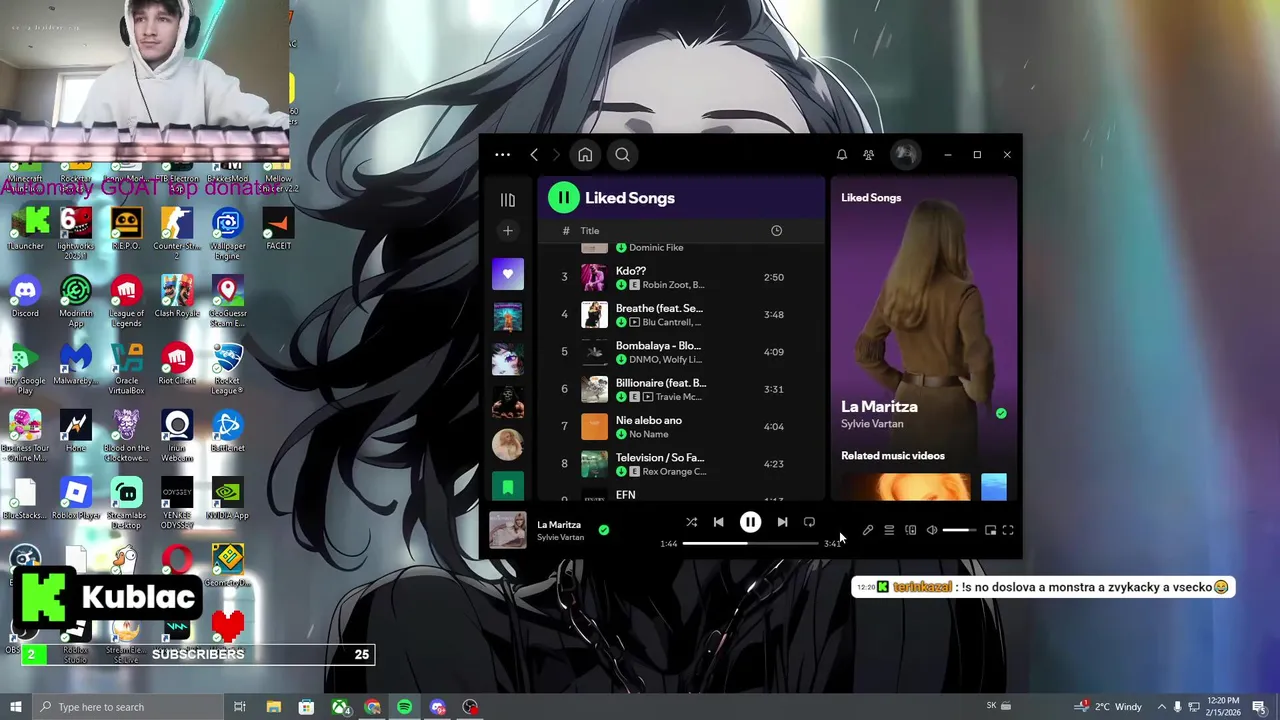Select the song Nie alebo ano
Image resolution: width=1280 pixels, height=720 pixels.
click(x=649, y=421)
